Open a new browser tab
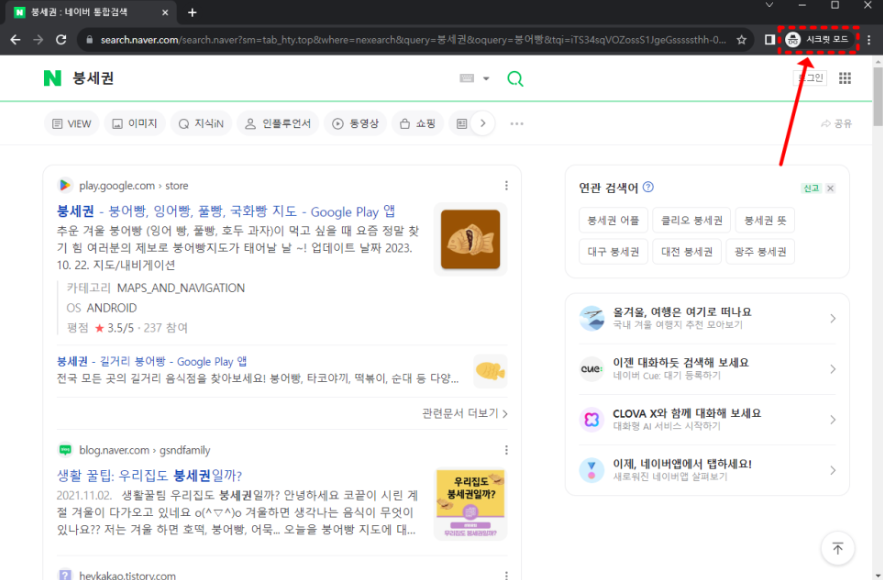Image resolution: width=883 pixels, height=580 pixels. click(x=192, y=12)
